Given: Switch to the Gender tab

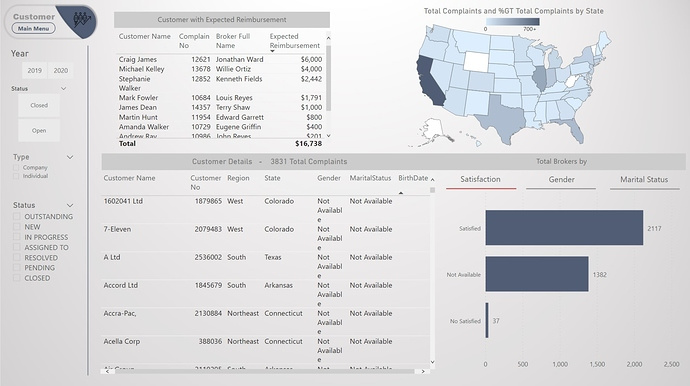Looking at the screenshot, I should pos(561,180).
